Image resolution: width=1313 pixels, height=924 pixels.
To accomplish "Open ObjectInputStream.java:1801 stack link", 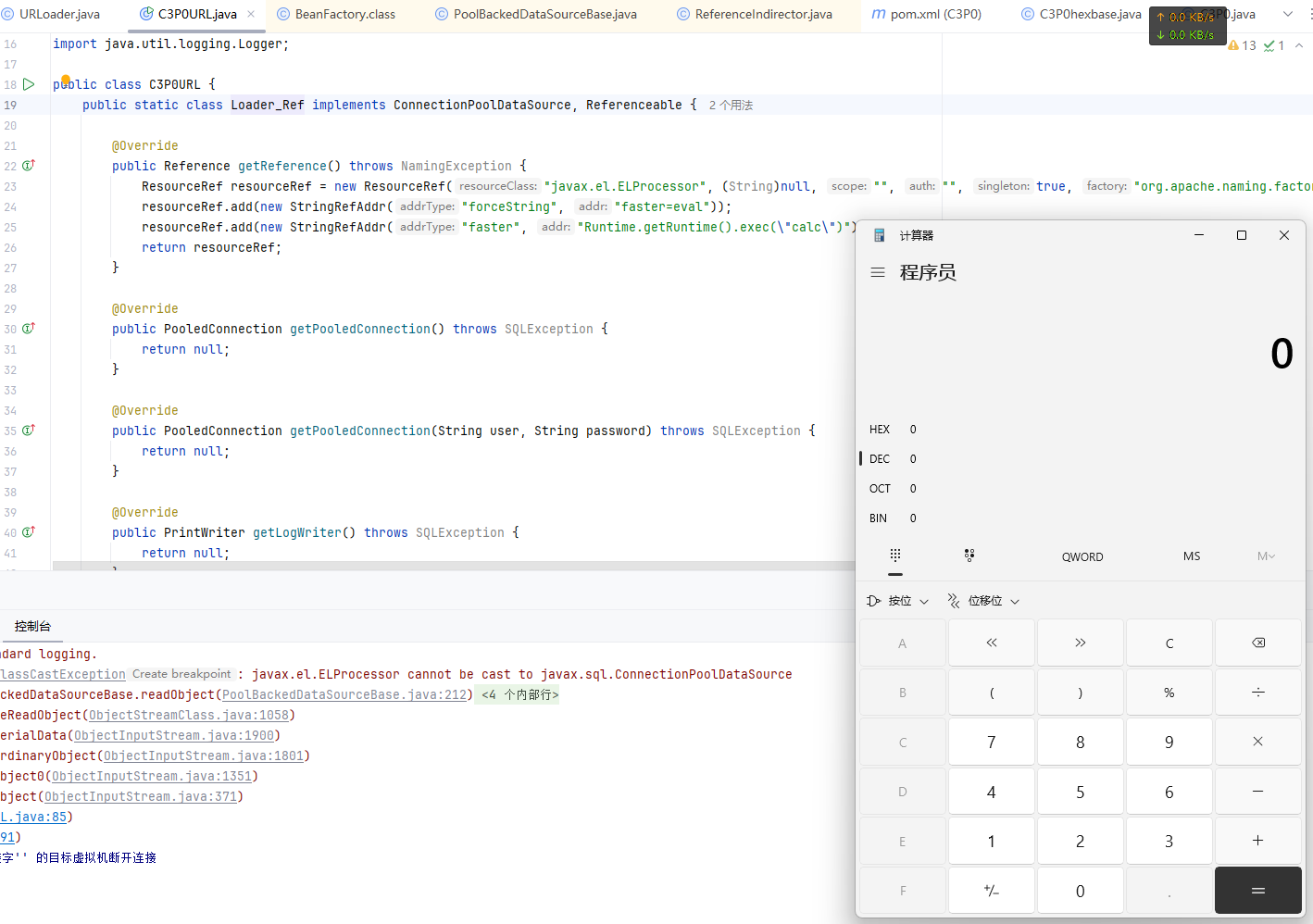I will click(x=204, y=756).
